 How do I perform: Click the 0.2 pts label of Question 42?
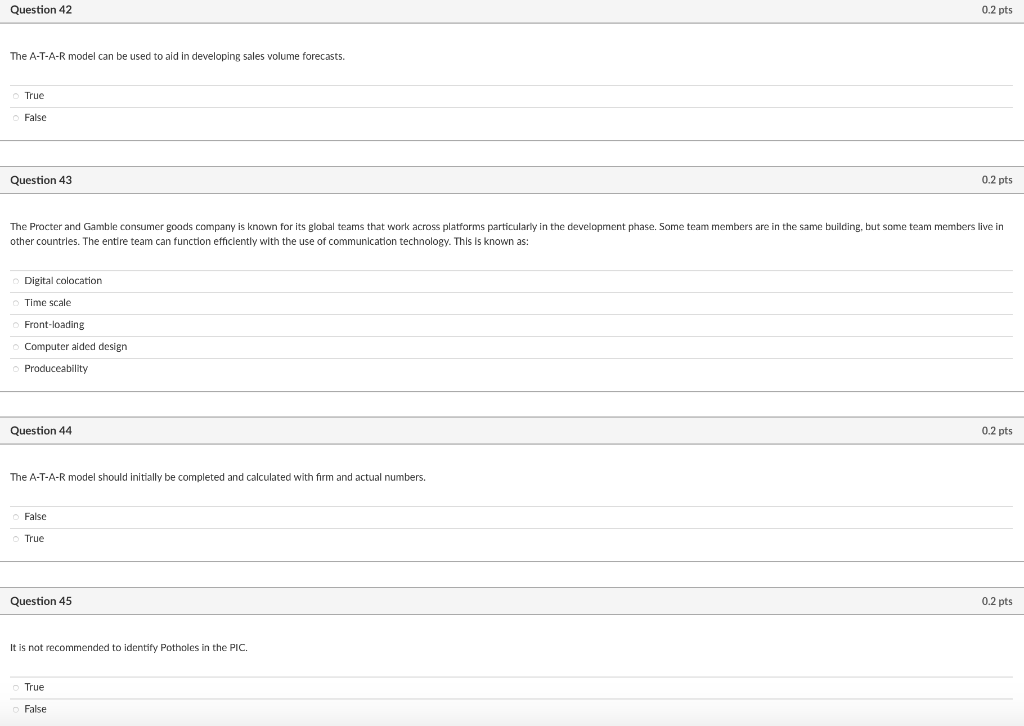click(x=997, y=10)
